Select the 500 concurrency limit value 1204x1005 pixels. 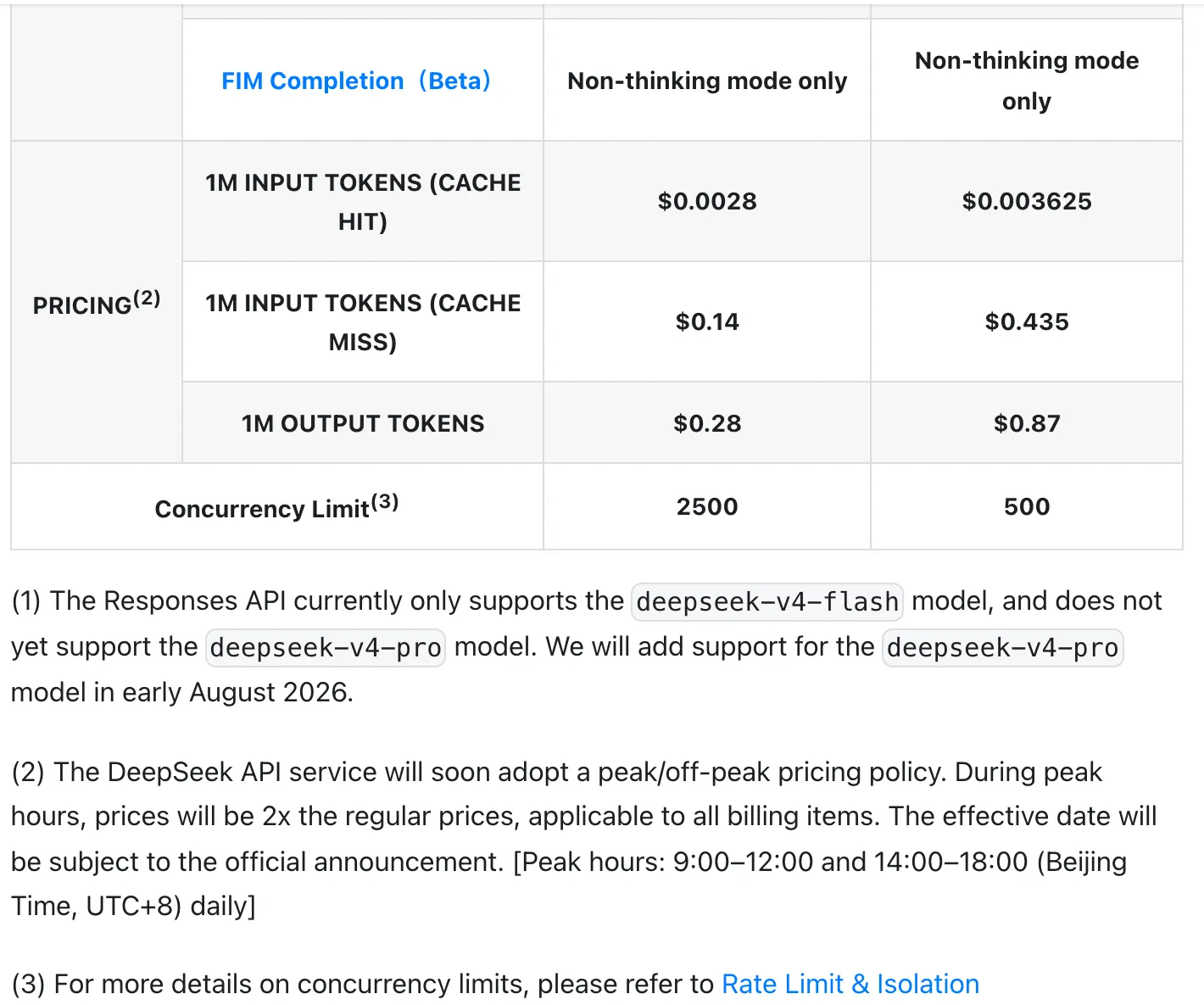click(1027, 506)
